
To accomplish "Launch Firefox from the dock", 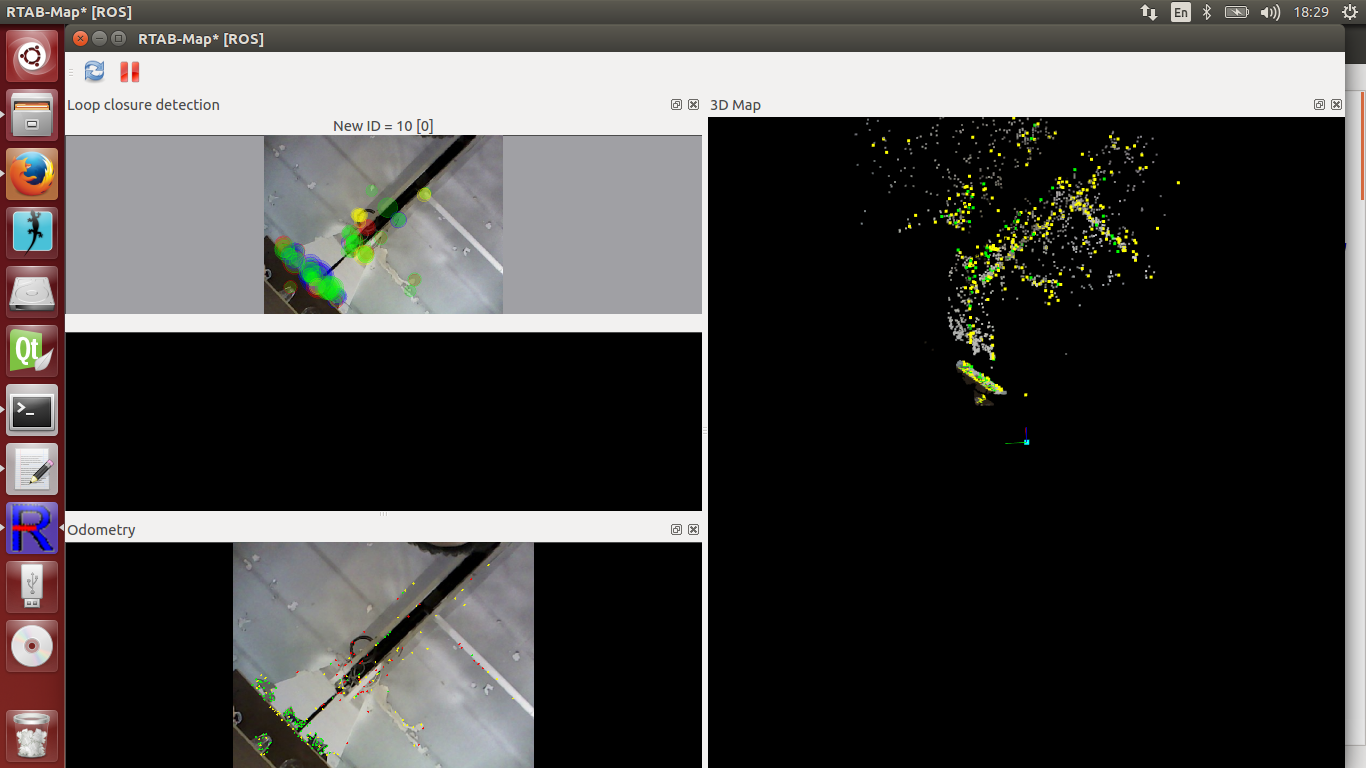I will pyautogui.click(x=32, y=174).
